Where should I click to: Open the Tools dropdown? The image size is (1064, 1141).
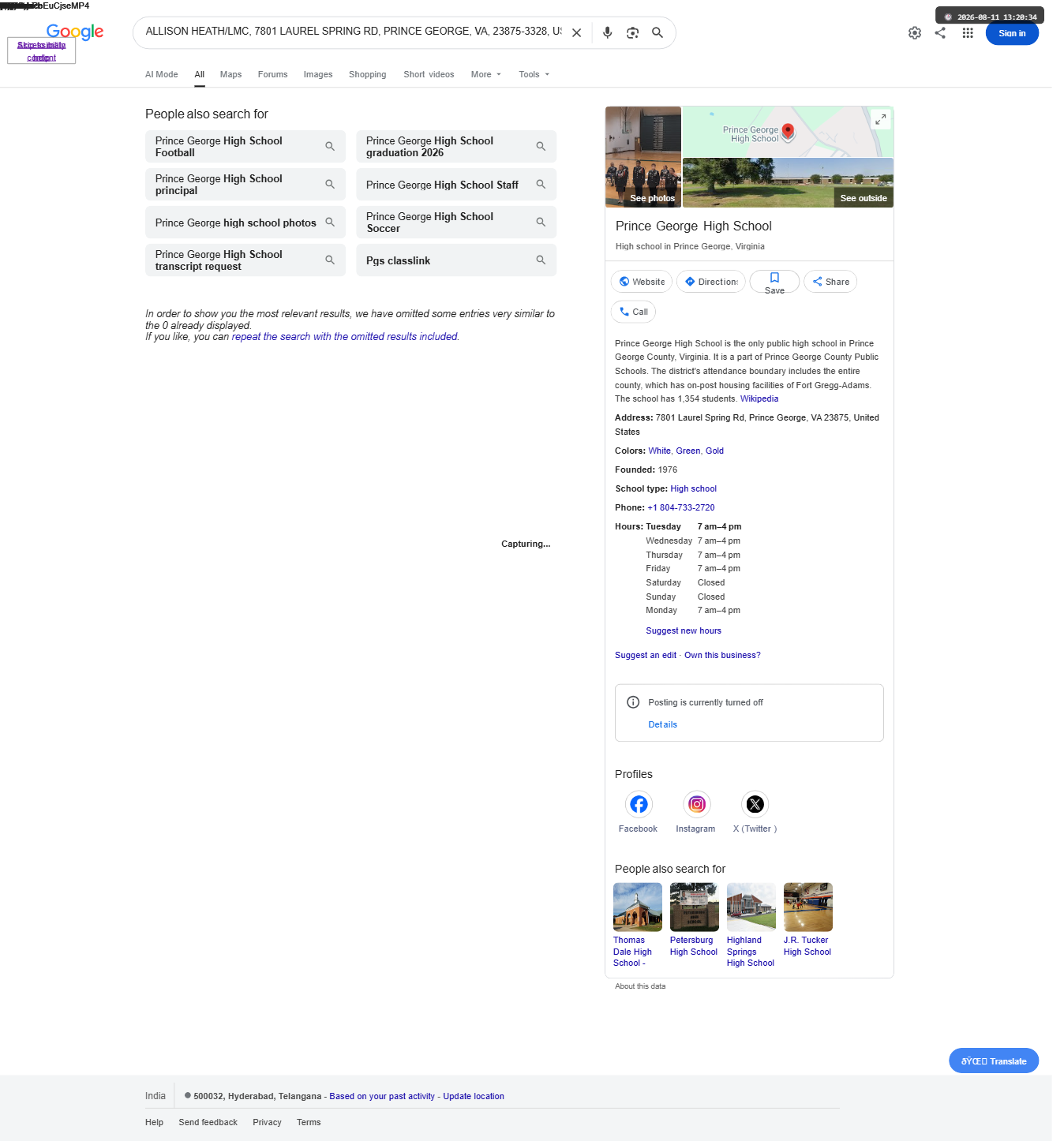click(x=534, y=74)
